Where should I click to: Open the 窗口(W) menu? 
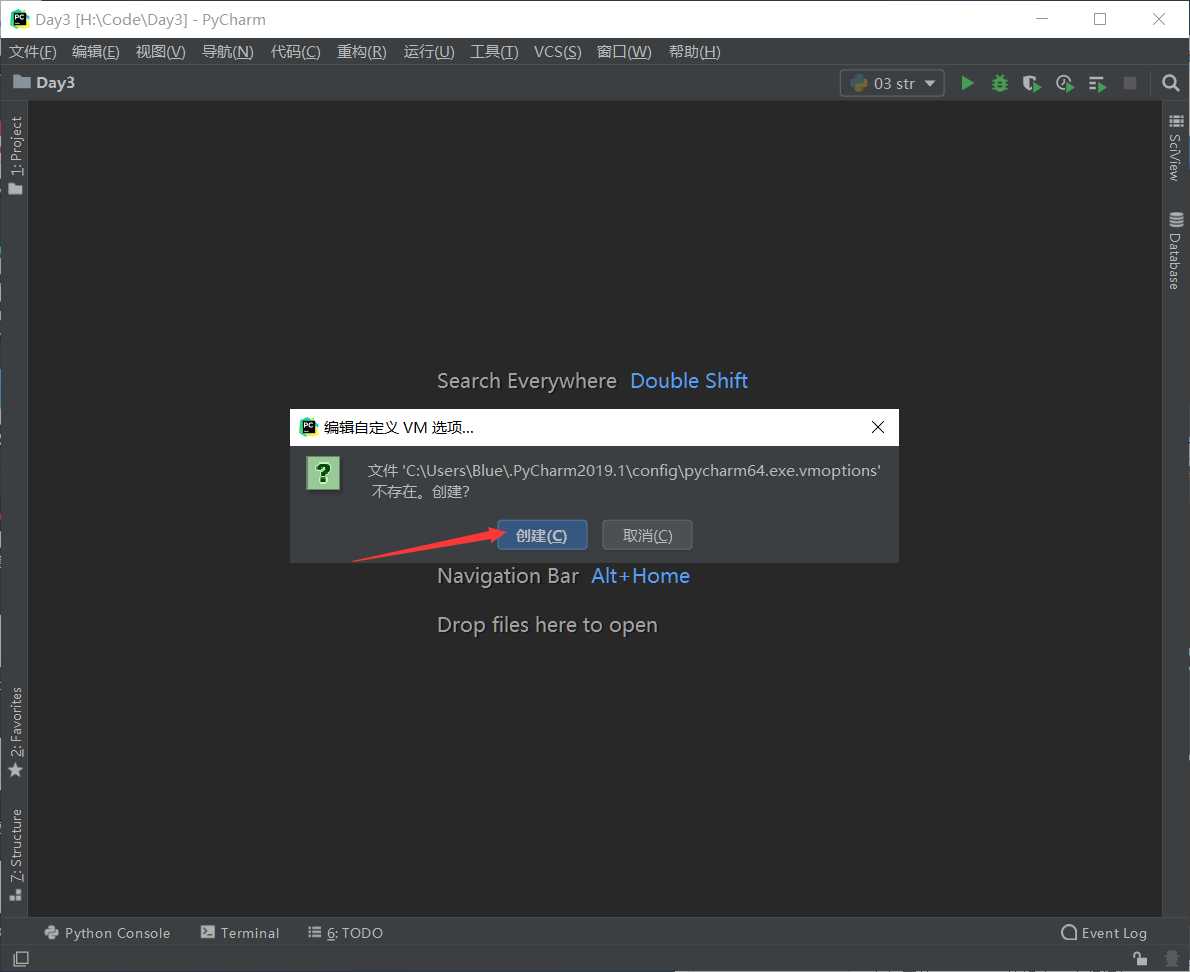[x=624, y=52]
